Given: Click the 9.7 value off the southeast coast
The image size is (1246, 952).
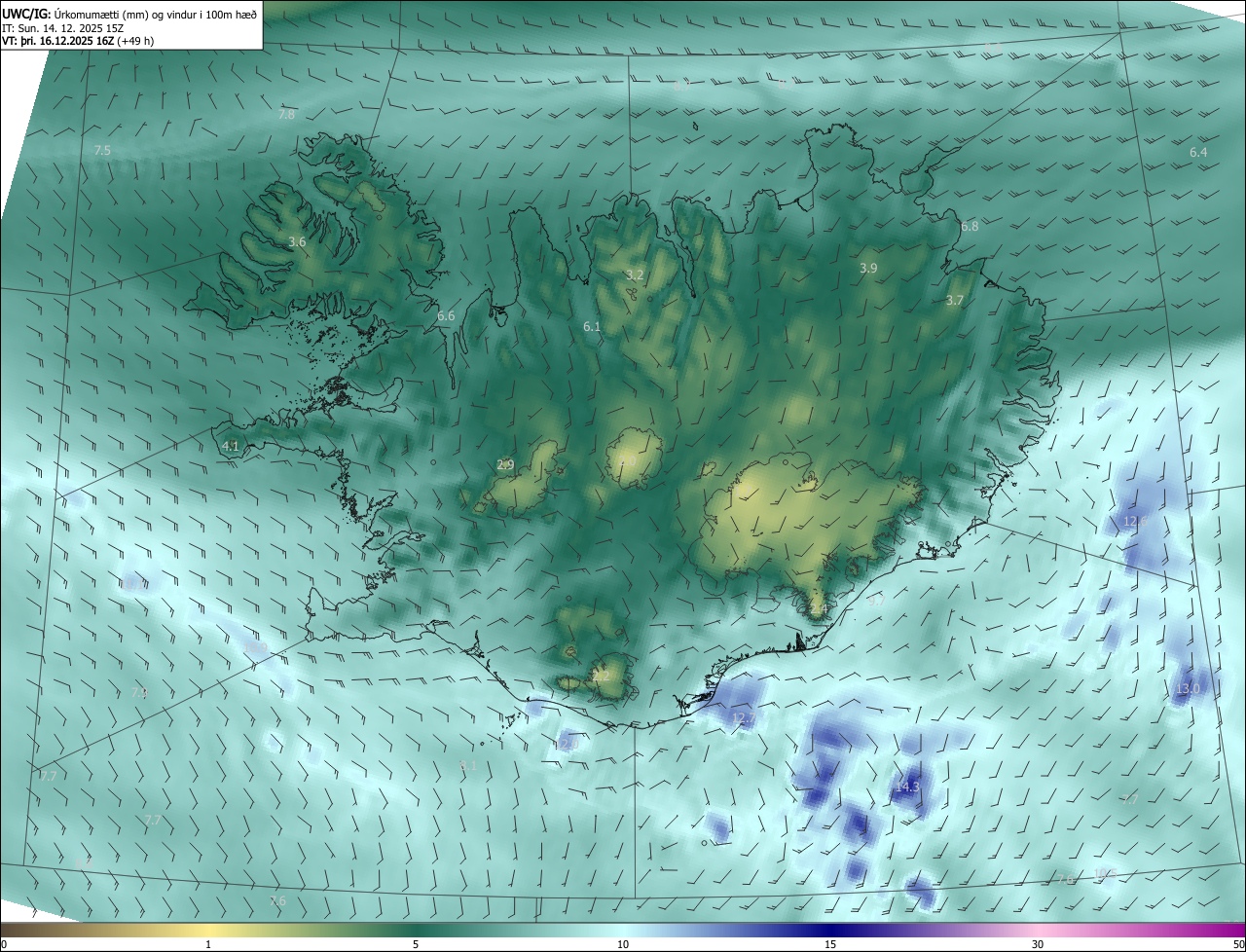Looking at the screenshot, I should tap(876, 602).
